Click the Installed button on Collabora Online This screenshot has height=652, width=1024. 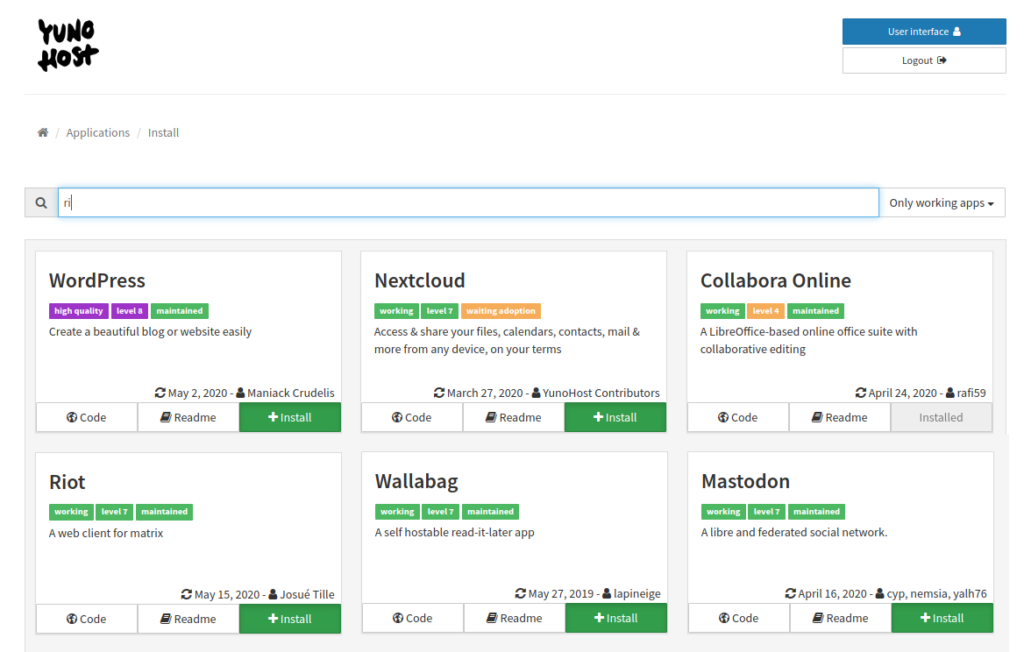point(941,418)
